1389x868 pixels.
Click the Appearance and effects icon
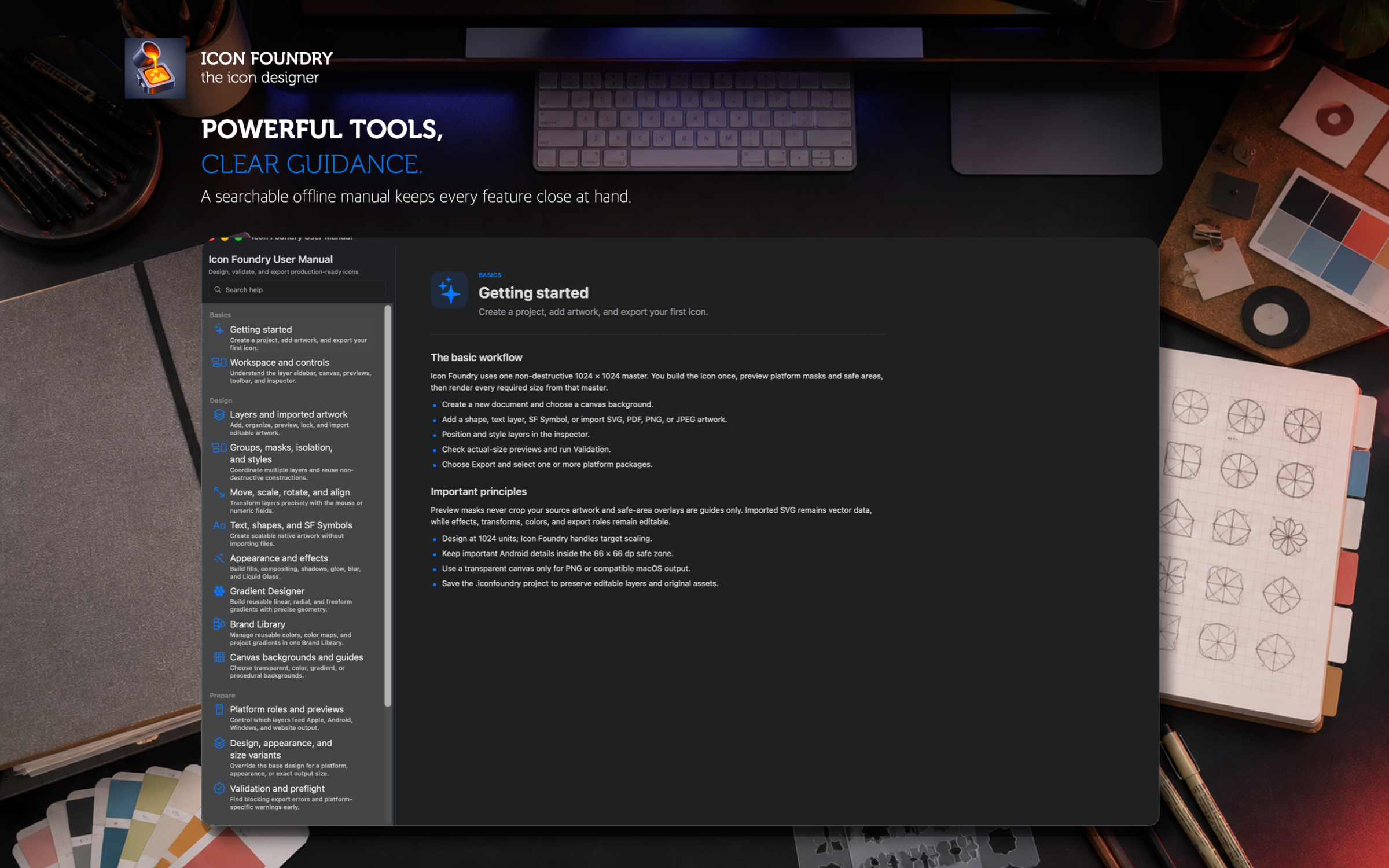point(219,558)
